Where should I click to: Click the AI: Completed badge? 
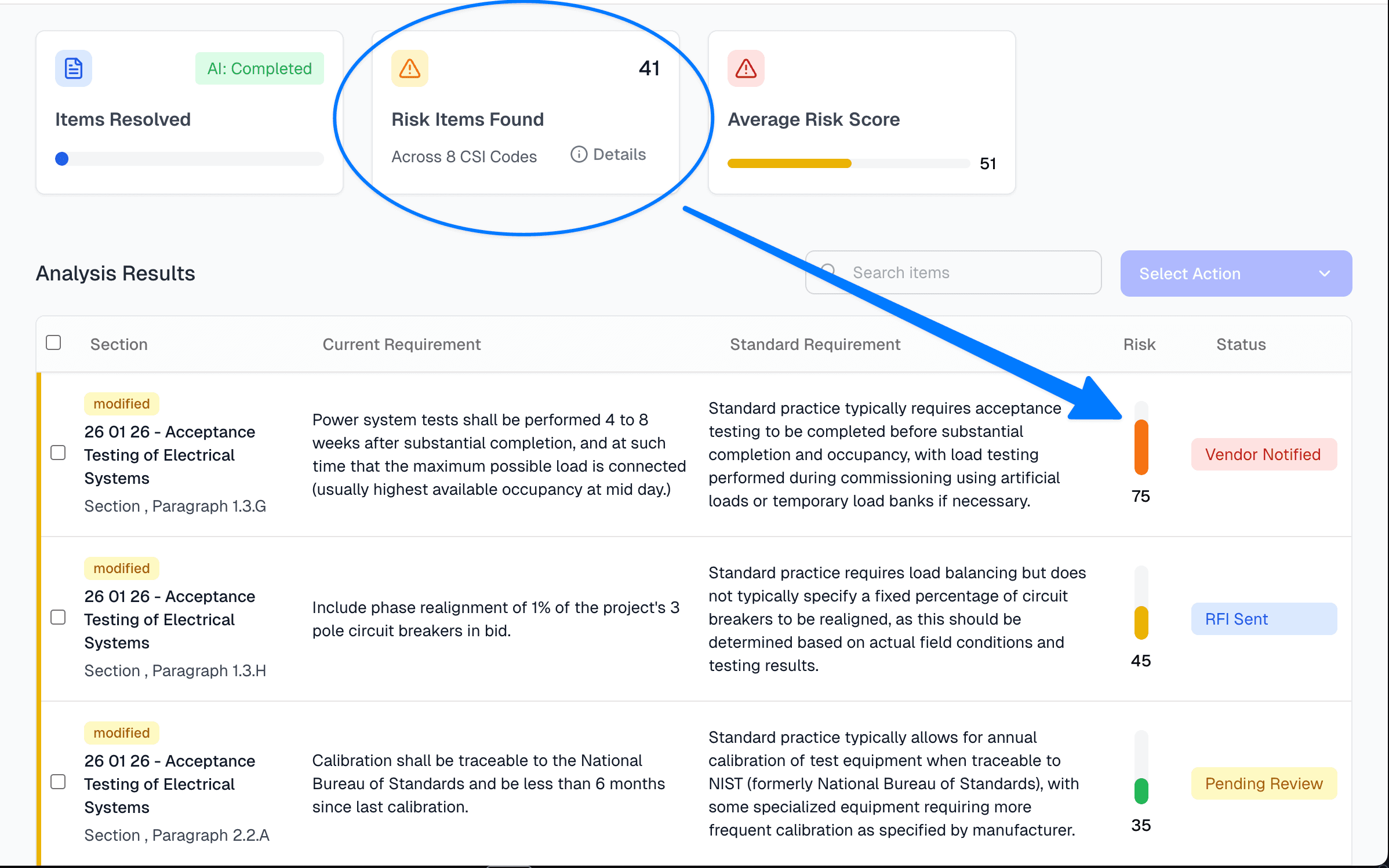[259, 68]
